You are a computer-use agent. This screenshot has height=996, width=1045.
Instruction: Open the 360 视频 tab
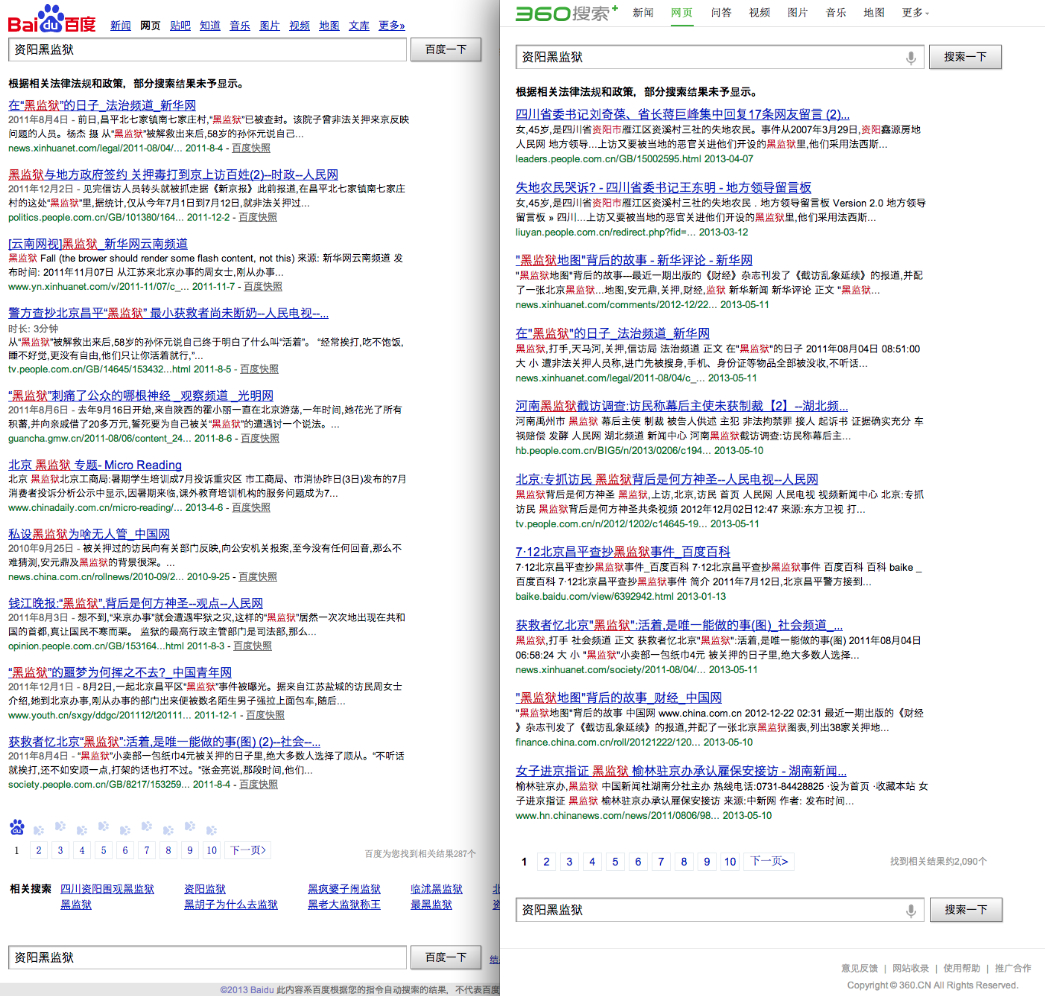(x=759, y=13)
